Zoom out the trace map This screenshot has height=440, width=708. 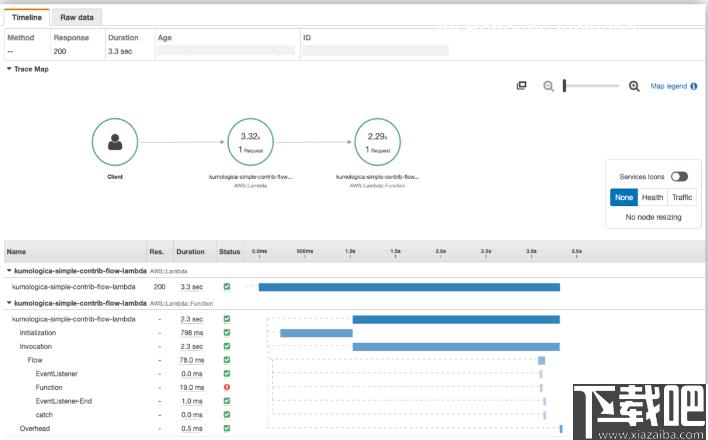tap(548, 86)
